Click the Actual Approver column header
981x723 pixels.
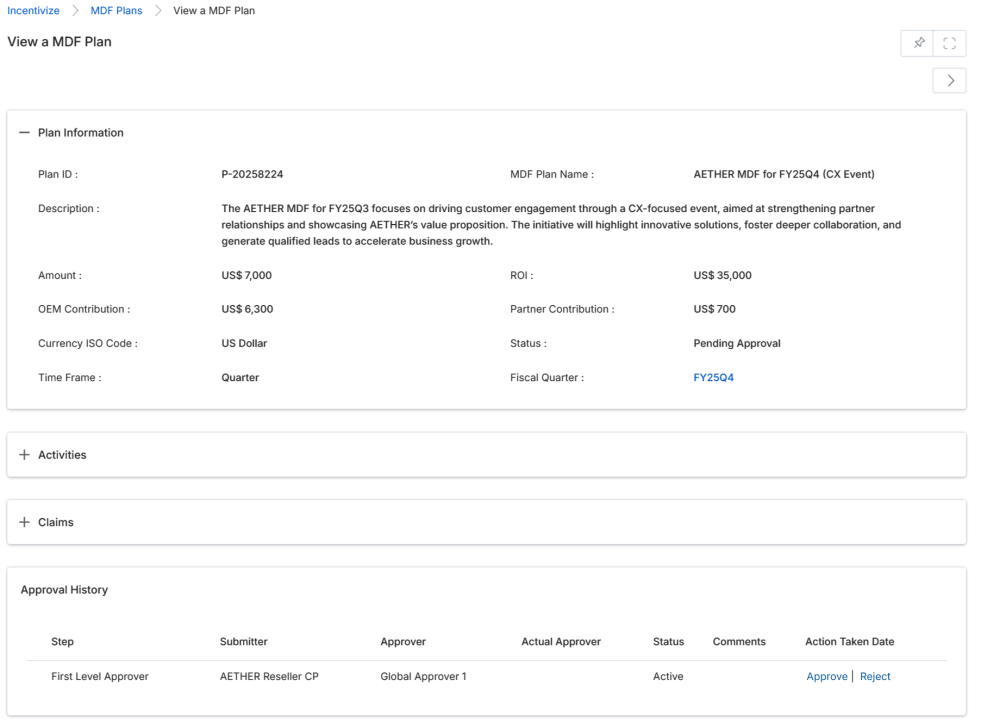(x=561, y=642)
